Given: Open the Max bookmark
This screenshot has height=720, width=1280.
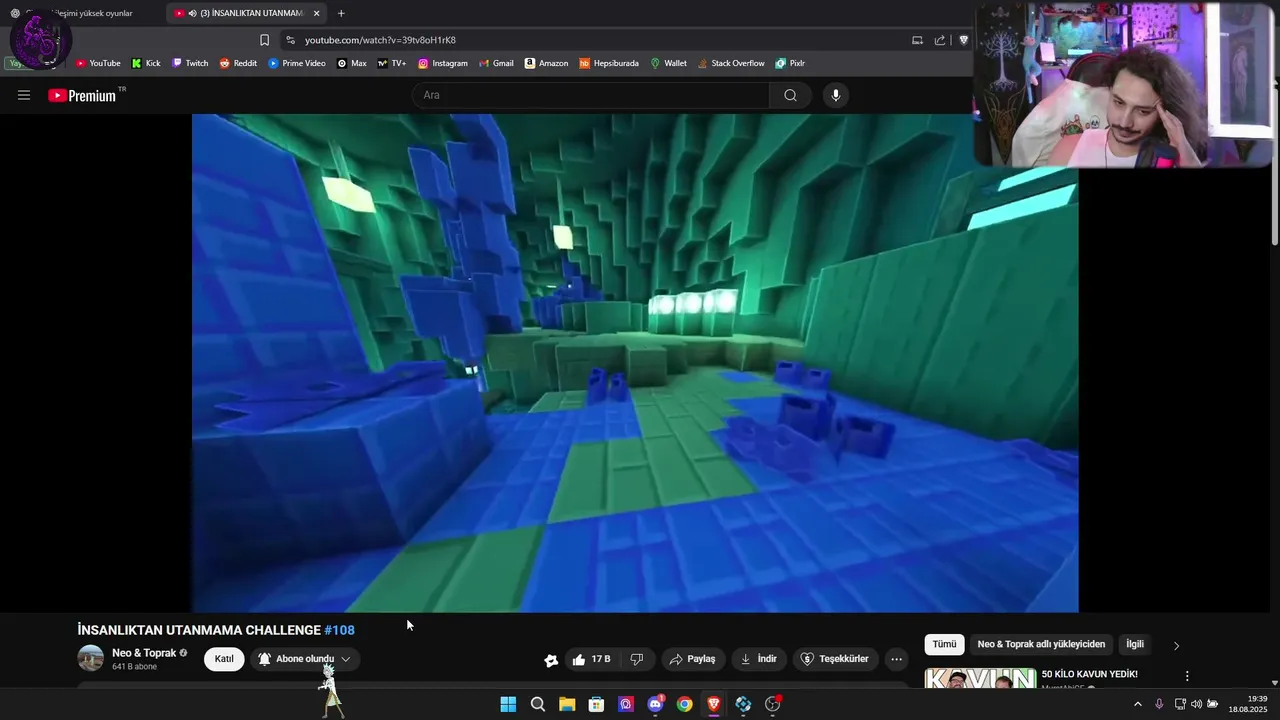Looking at the screenshot, I should [352, 63].
